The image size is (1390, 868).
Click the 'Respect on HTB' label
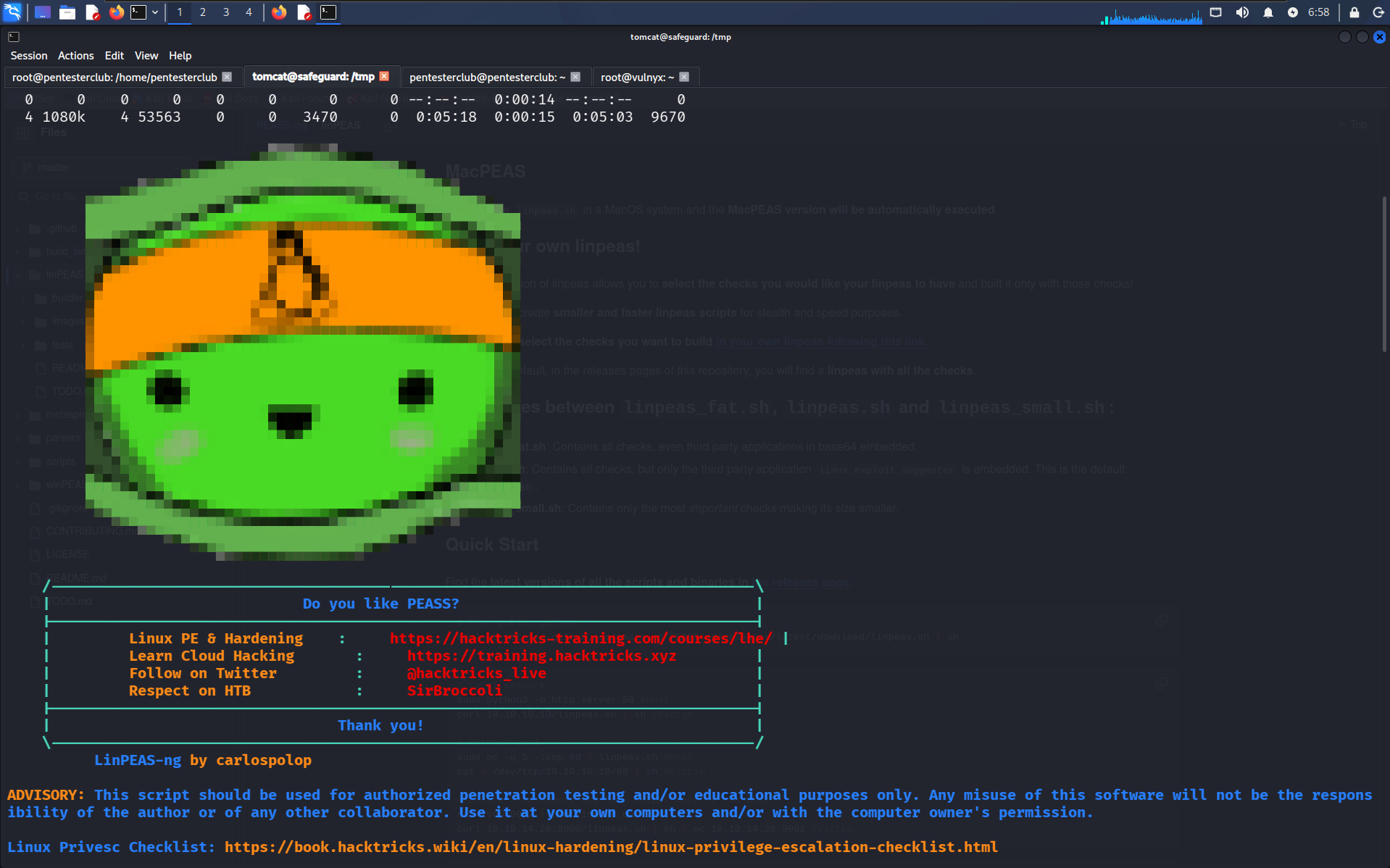click(x=190, y=690)
